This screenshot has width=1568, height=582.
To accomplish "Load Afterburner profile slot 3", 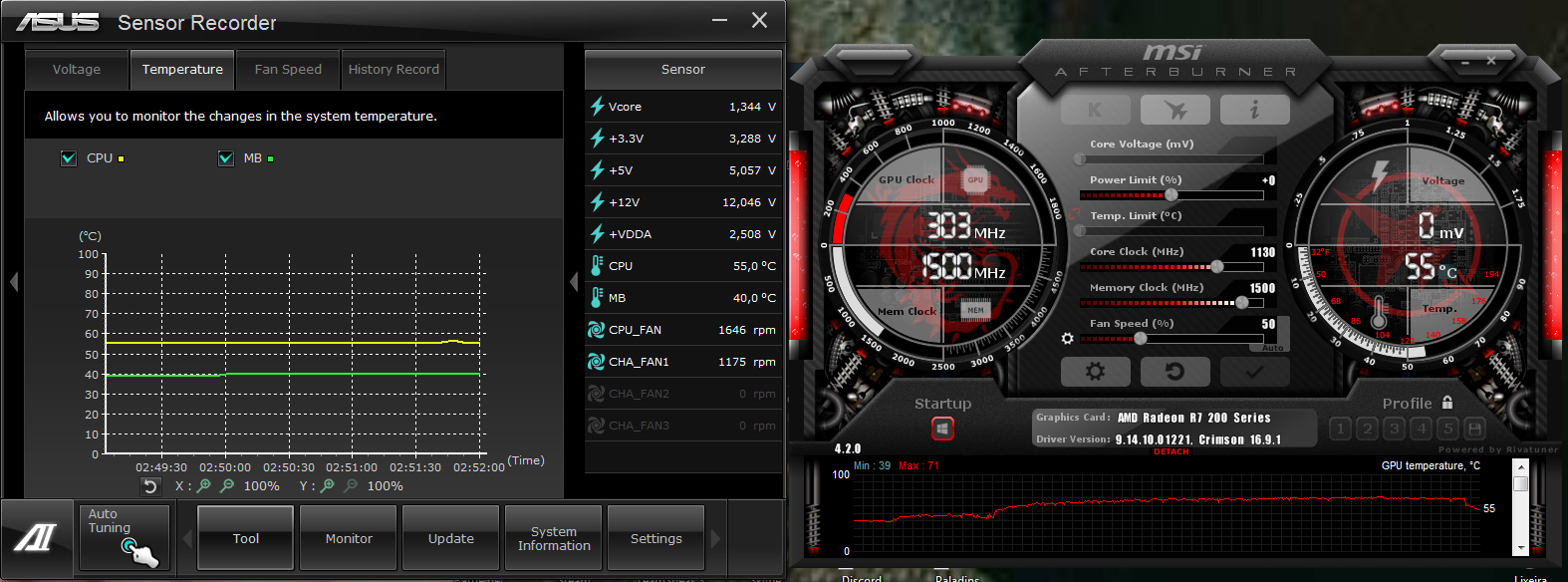I will [1395, 429].
